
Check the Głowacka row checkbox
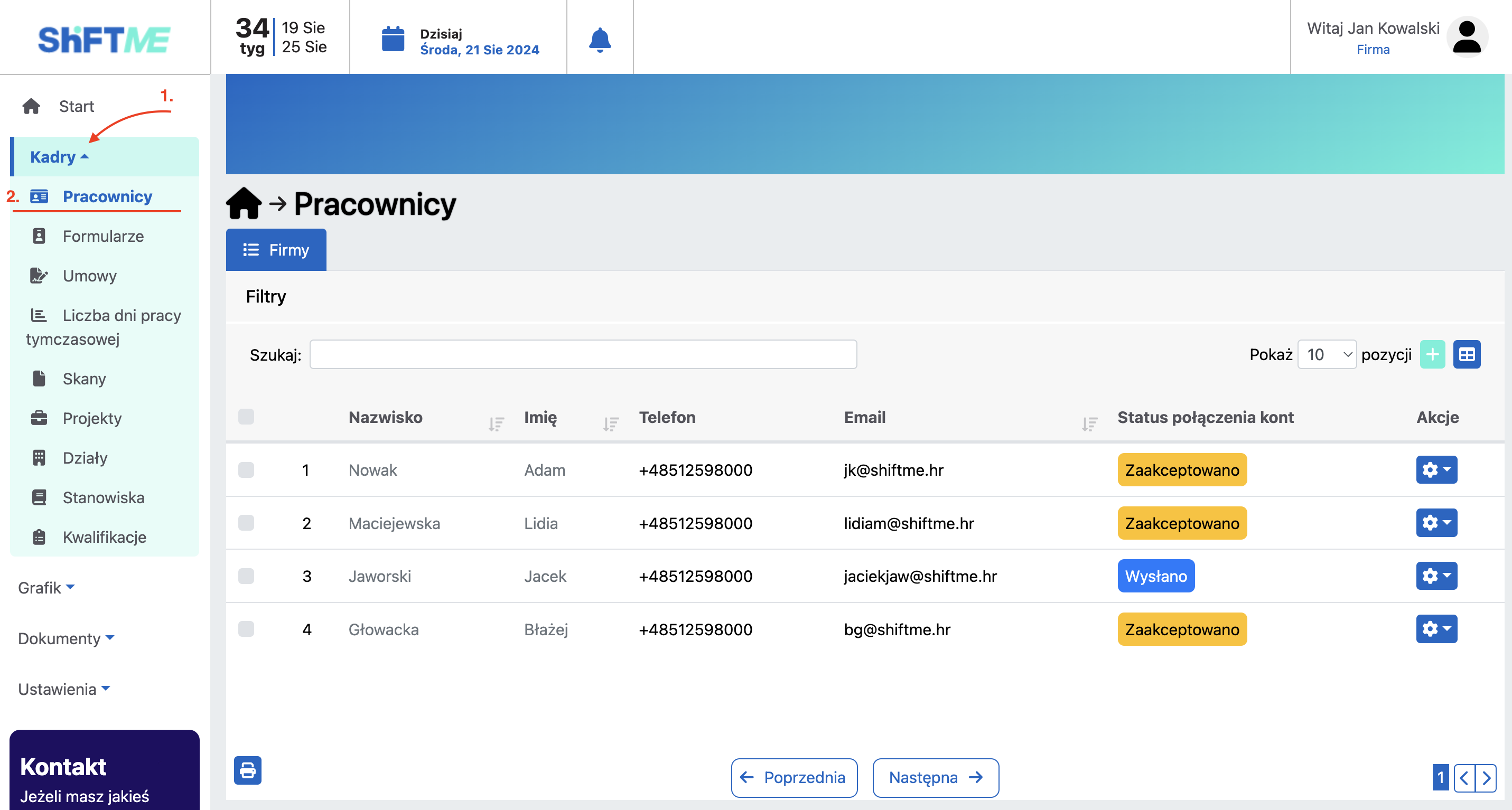[x=246, y=629]
